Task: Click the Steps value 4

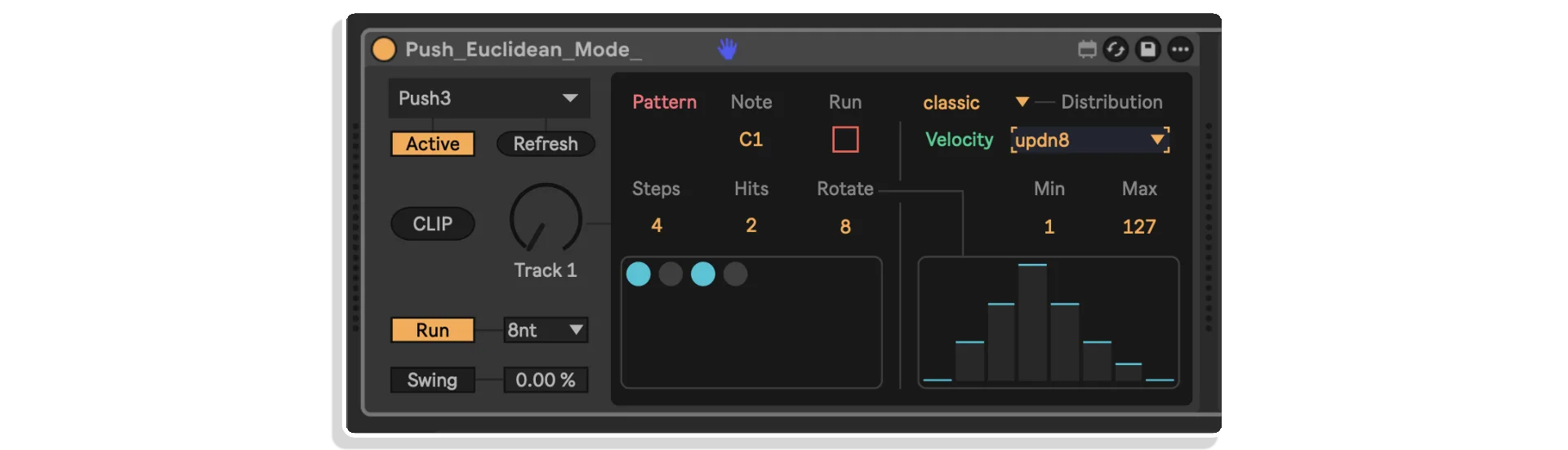Action: (x=657, y=225)
